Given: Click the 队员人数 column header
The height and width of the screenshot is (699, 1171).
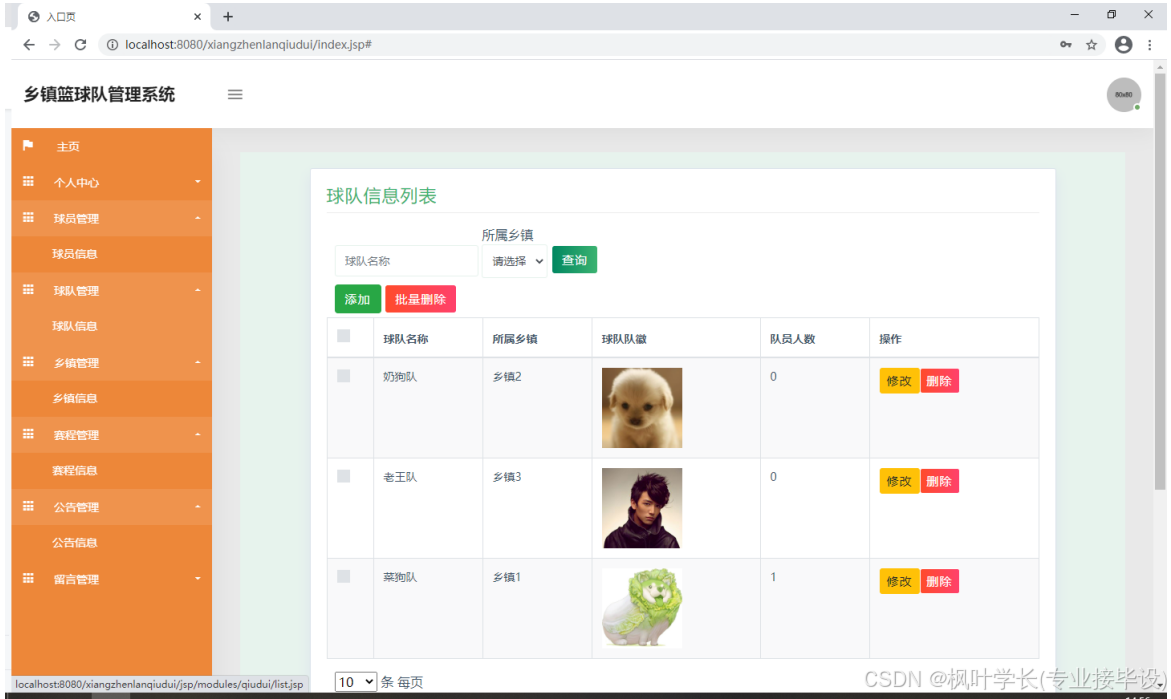Looking at the screenshot, I should click(792, 339).
